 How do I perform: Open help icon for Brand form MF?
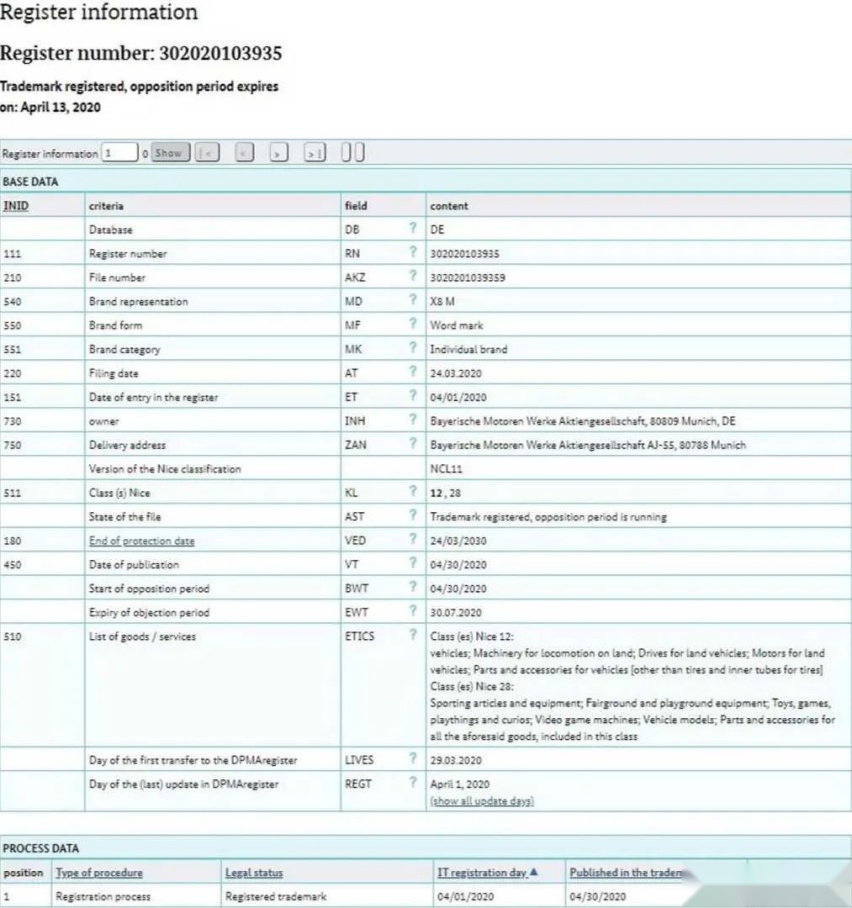click(412, 323)
